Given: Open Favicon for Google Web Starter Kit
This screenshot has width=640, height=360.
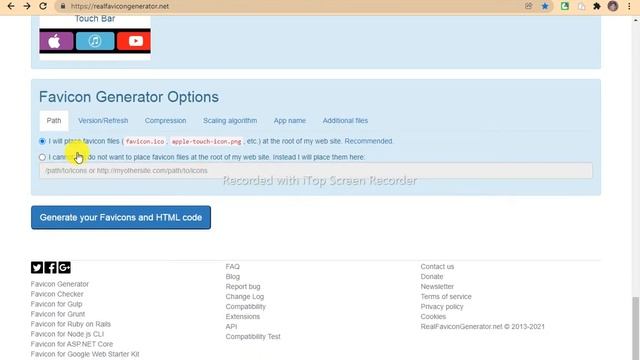Looking at the screenshot, I should (x=85, y=354).
